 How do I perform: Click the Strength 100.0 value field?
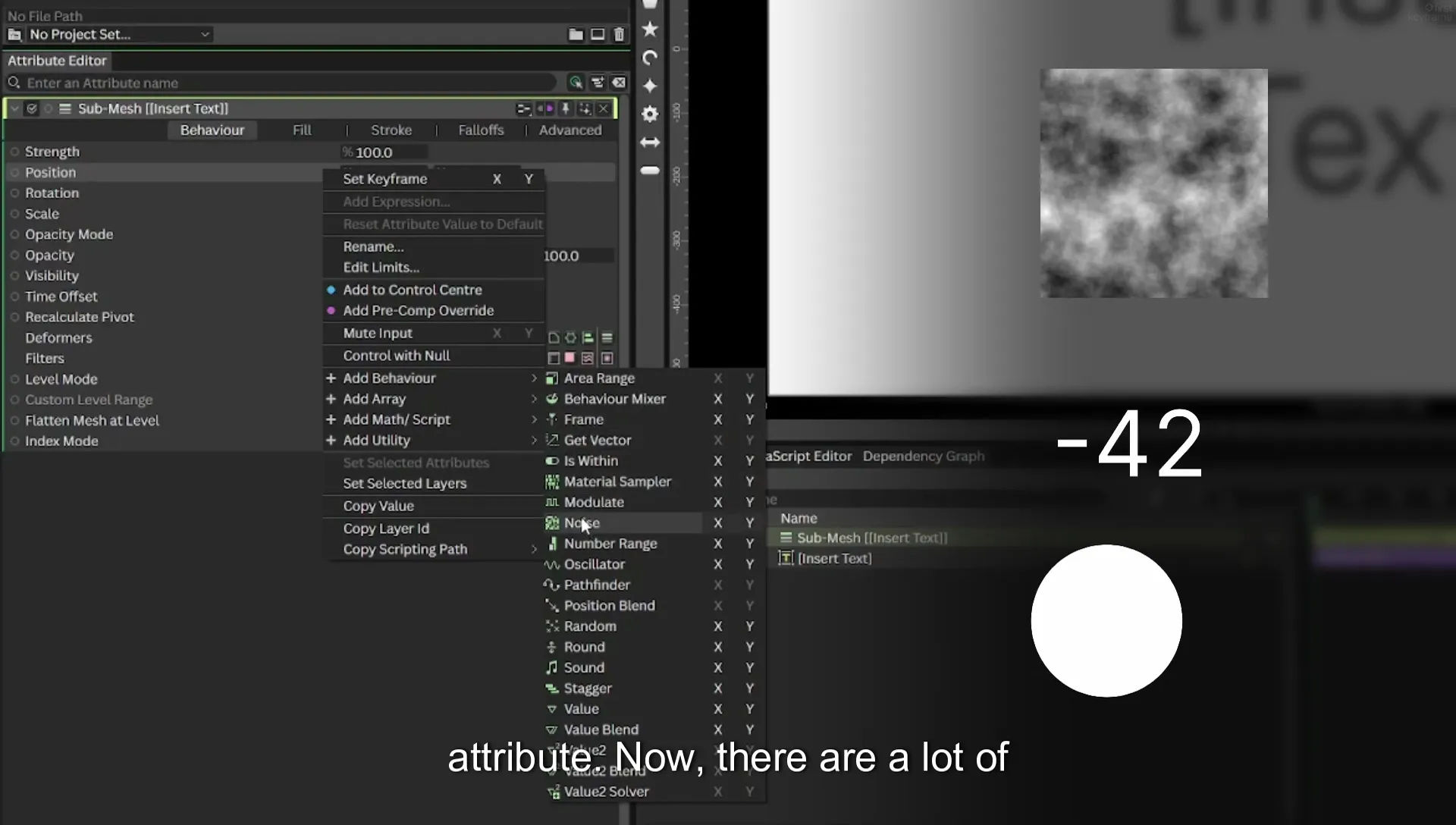384,152
